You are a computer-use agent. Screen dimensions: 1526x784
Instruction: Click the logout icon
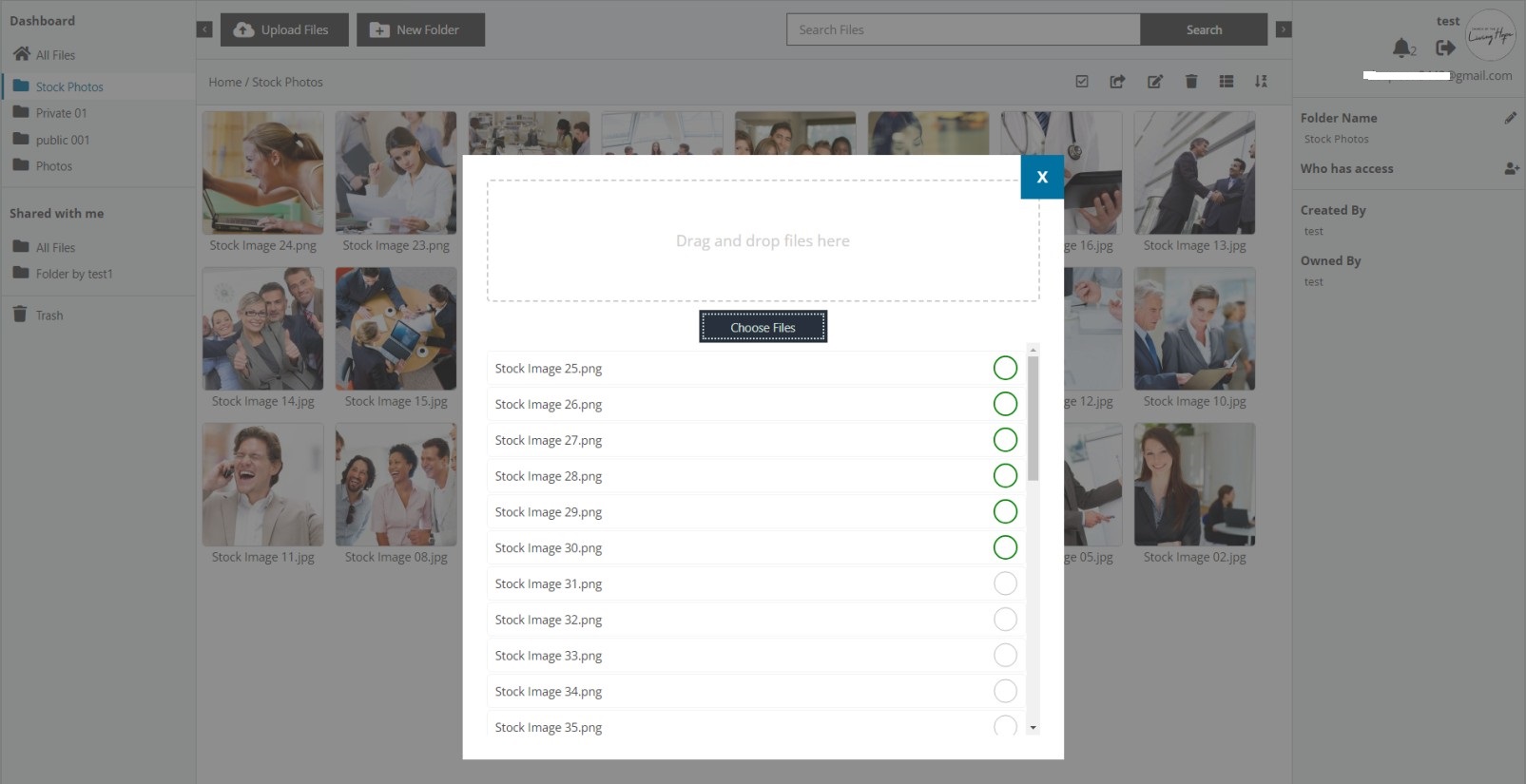coord(1445,48)
